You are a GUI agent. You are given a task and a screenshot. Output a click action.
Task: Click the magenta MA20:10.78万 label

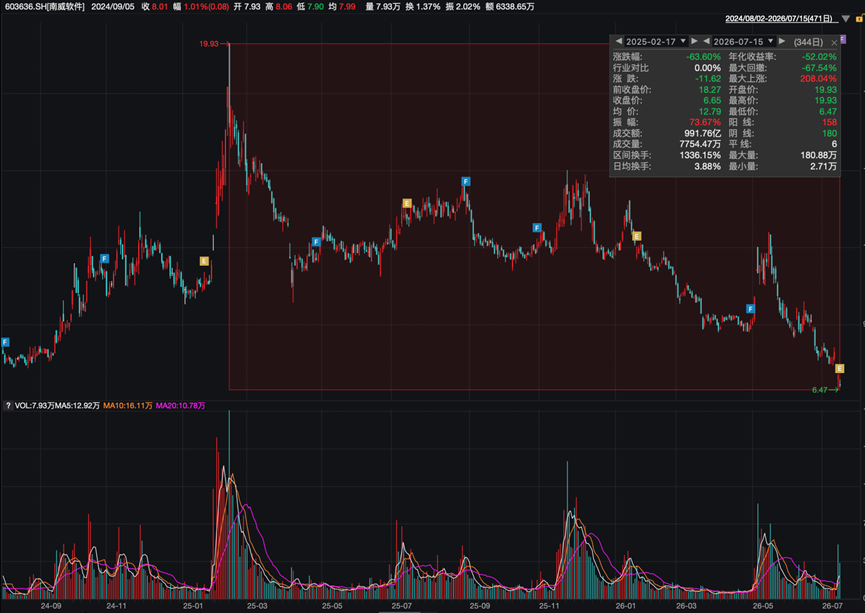180,406
